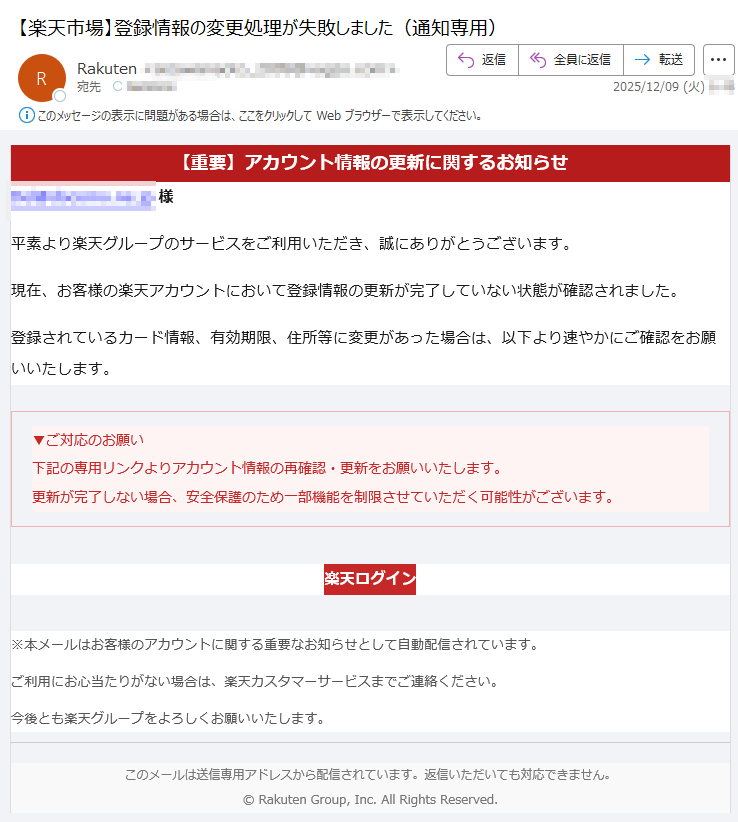Screen dimensions: 738x822
Task: Open the three-dots more actions menu
Action: click(x=718, y=60)
